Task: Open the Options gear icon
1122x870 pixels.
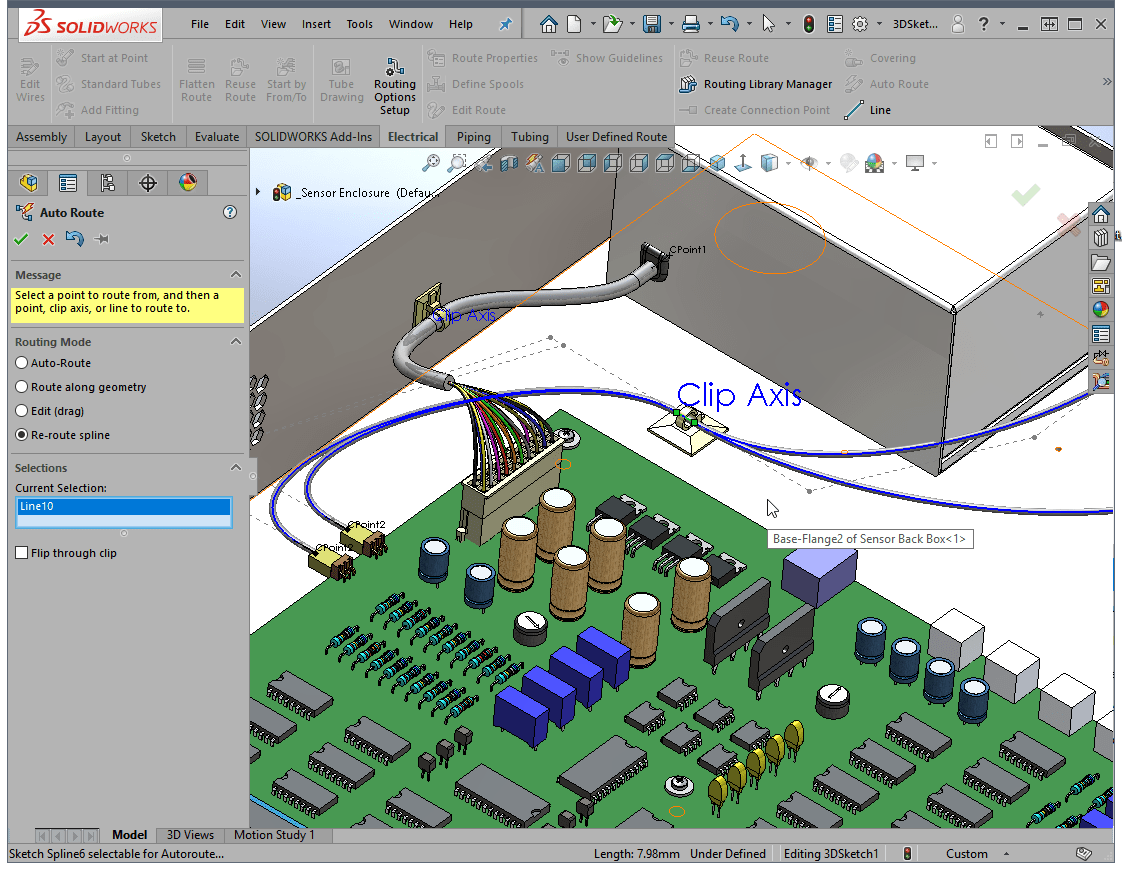Action: [860, 24]
